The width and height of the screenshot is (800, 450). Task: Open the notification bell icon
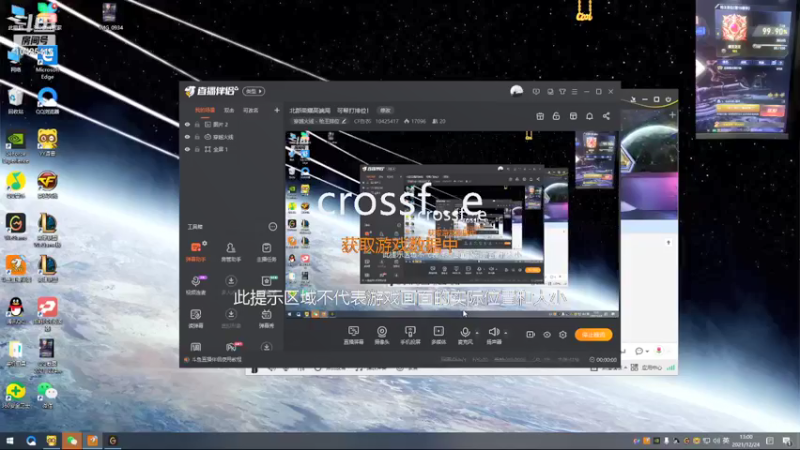589,116
